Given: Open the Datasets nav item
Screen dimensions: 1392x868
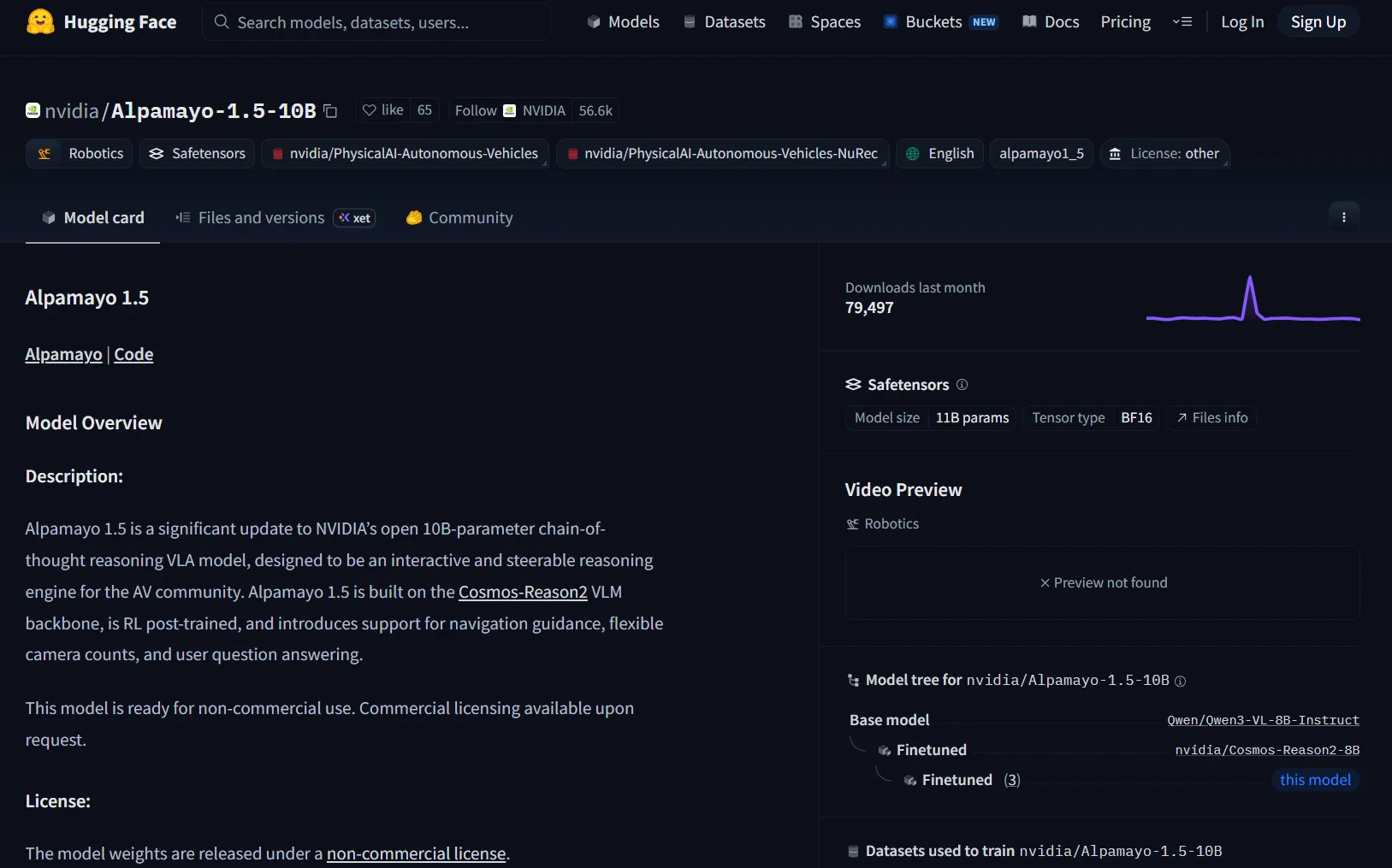Looking at the screenshot, I should 725,22.
